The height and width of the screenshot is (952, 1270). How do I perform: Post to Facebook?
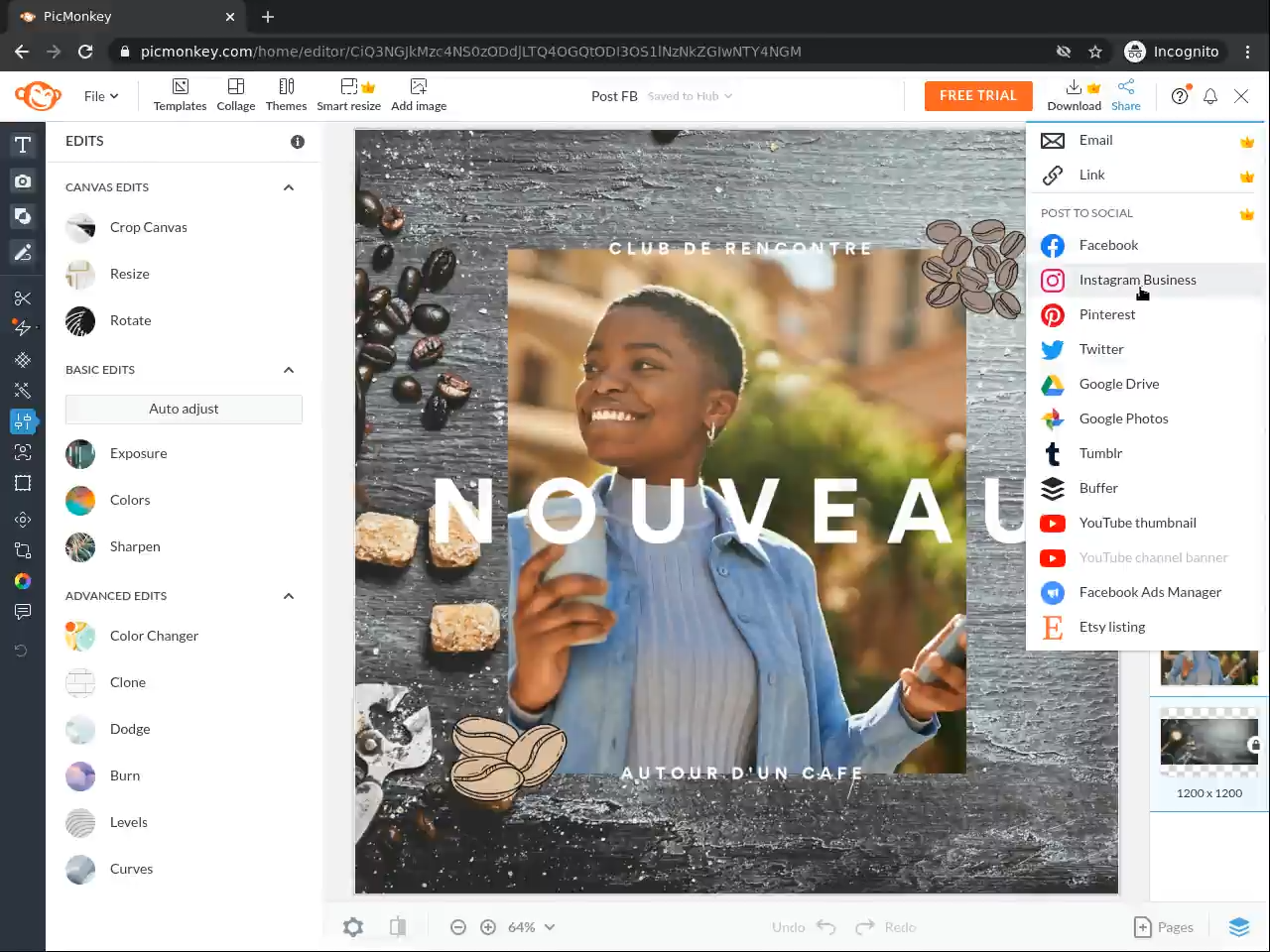point(1146,245)
